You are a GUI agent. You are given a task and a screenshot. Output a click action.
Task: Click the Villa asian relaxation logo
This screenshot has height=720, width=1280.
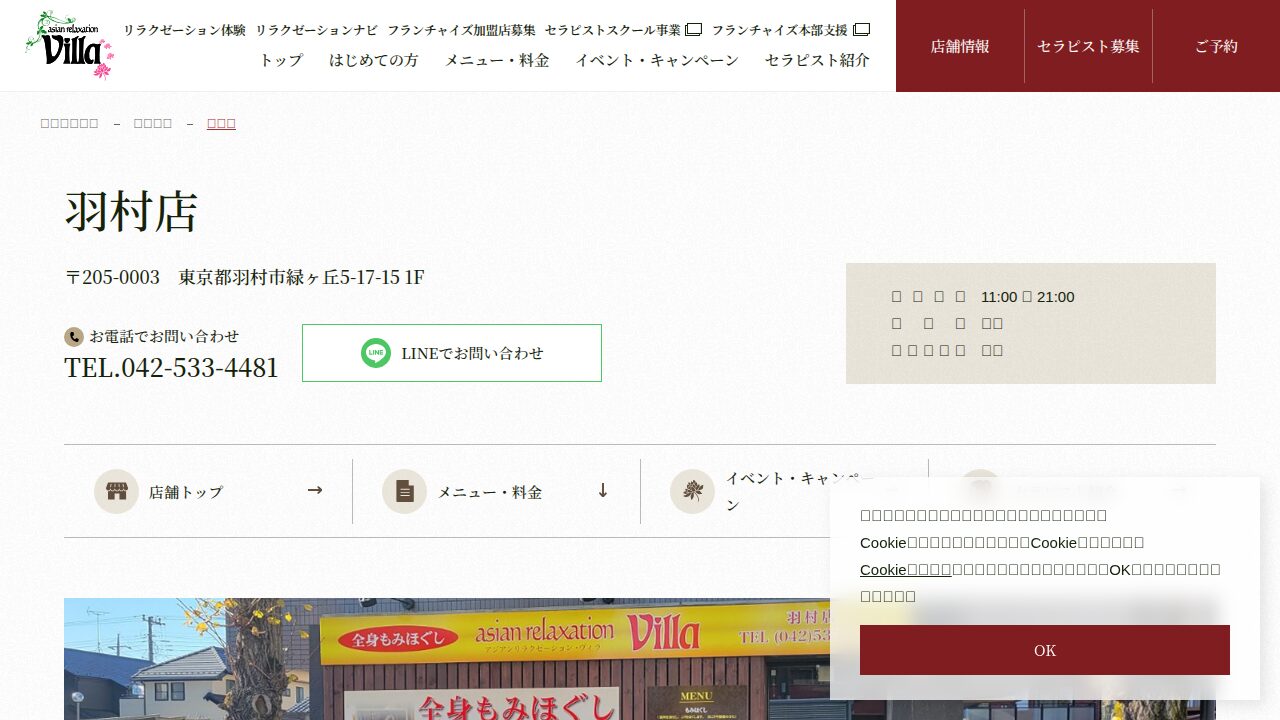click(69, 45)
